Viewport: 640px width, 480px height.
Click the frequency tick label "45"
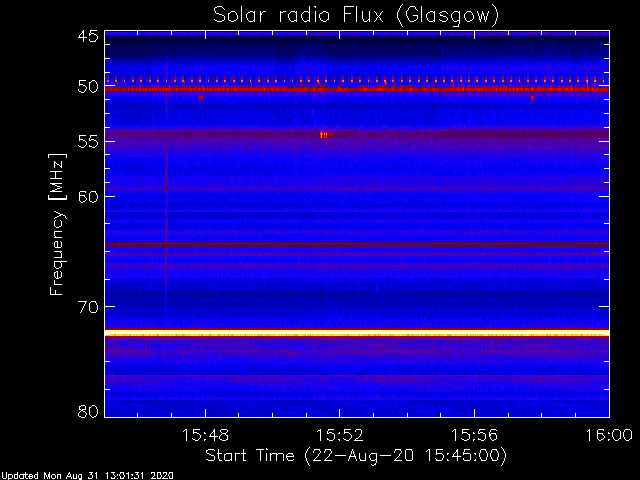88,36
